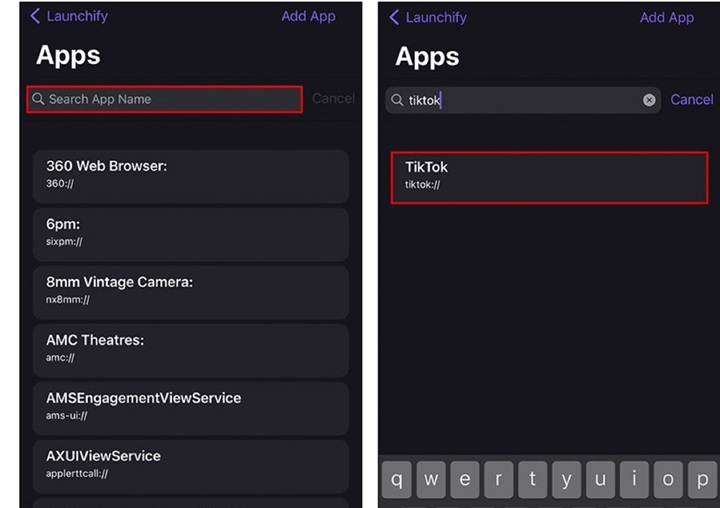Cancel the tiktok search
The height and width of the screenshot is (508, 720).
692,100
